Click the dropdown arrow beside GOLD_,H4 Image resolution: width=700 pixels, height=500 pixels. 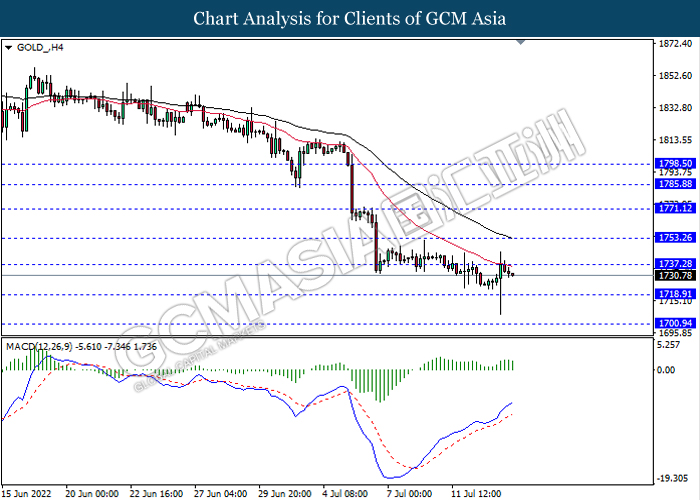8,48
